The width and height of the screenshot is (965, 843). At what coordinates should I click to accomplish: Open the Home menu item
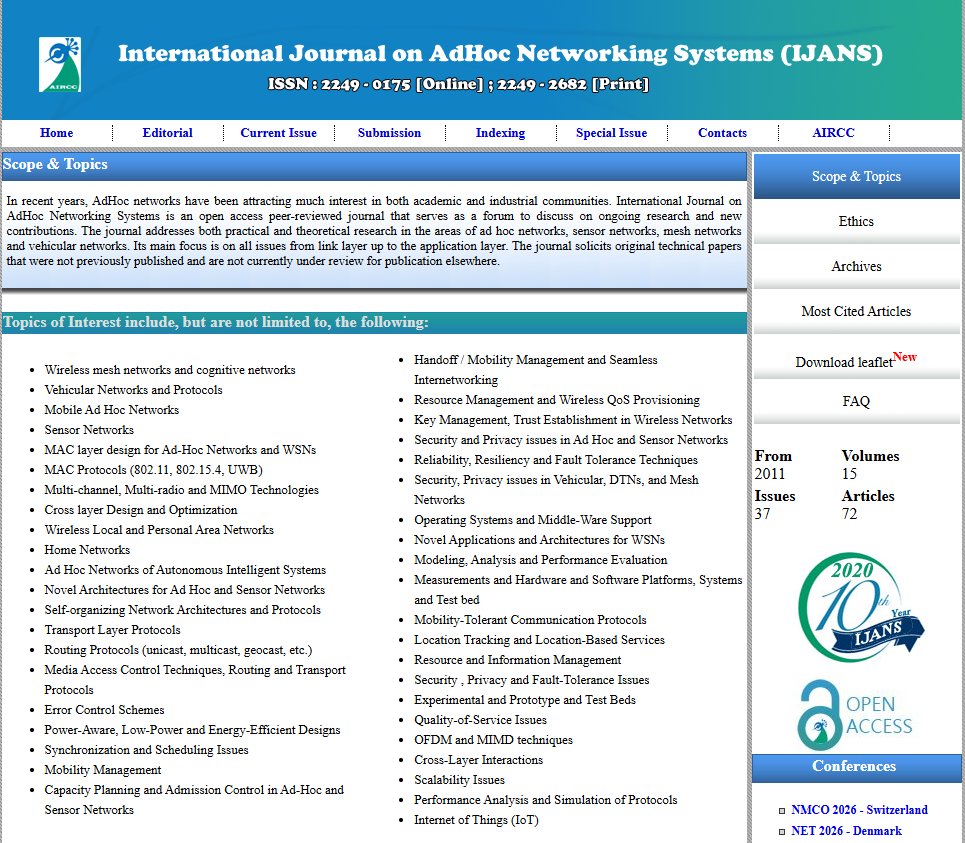click(56, 132)
